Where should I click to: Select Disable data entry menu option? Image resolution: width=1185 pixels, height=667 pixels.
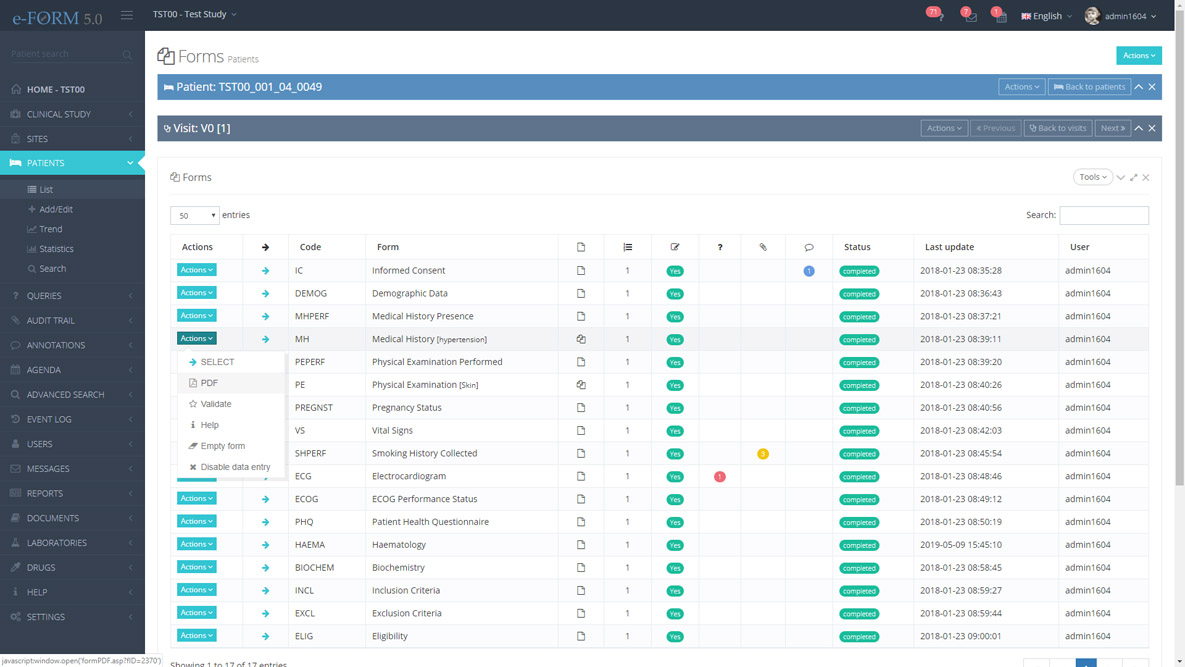[235, 467]
